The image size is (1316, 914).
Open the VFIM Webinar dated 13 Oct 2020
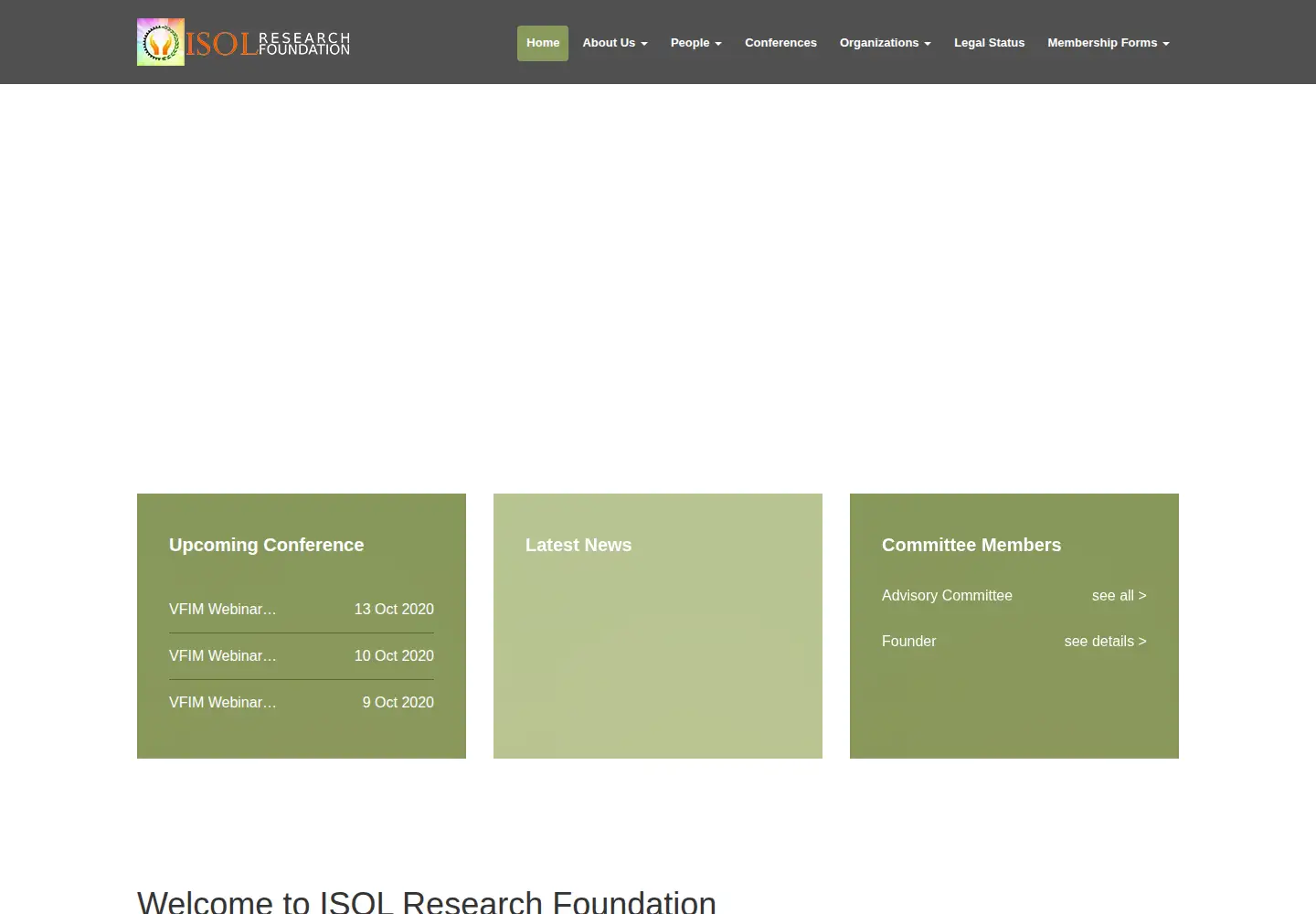point(223,610)
